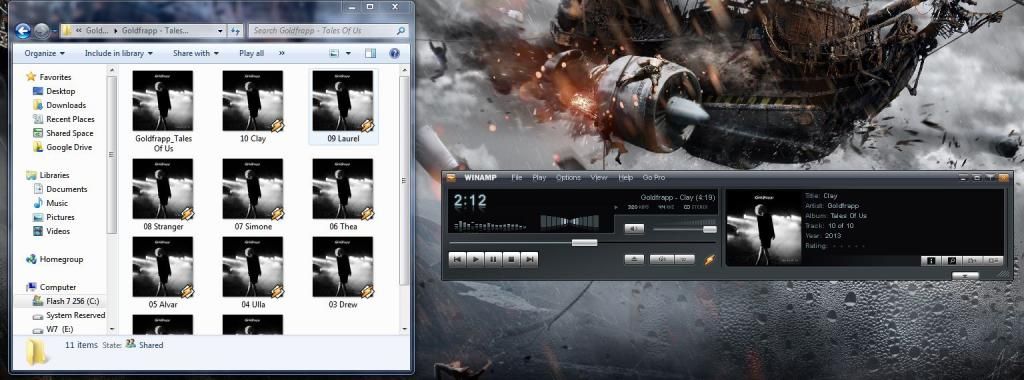Open the Winamp File menu

click(517, 178)
